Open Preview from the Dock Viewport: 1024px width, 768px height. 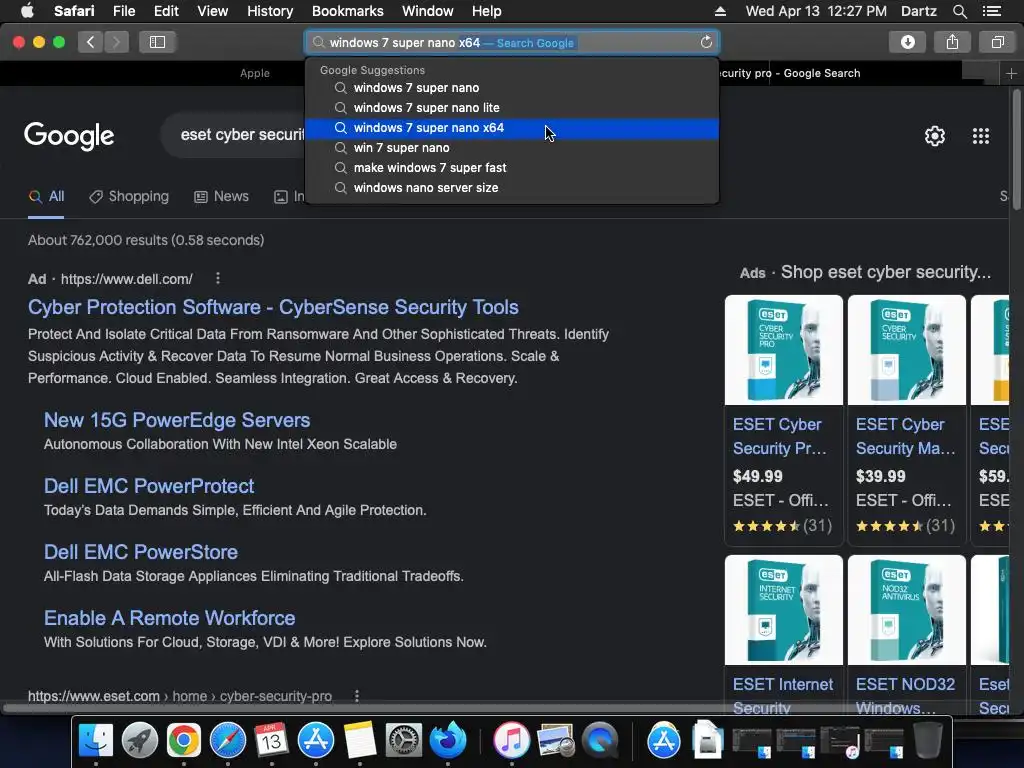pyautogui.click(x=555, y=741)
